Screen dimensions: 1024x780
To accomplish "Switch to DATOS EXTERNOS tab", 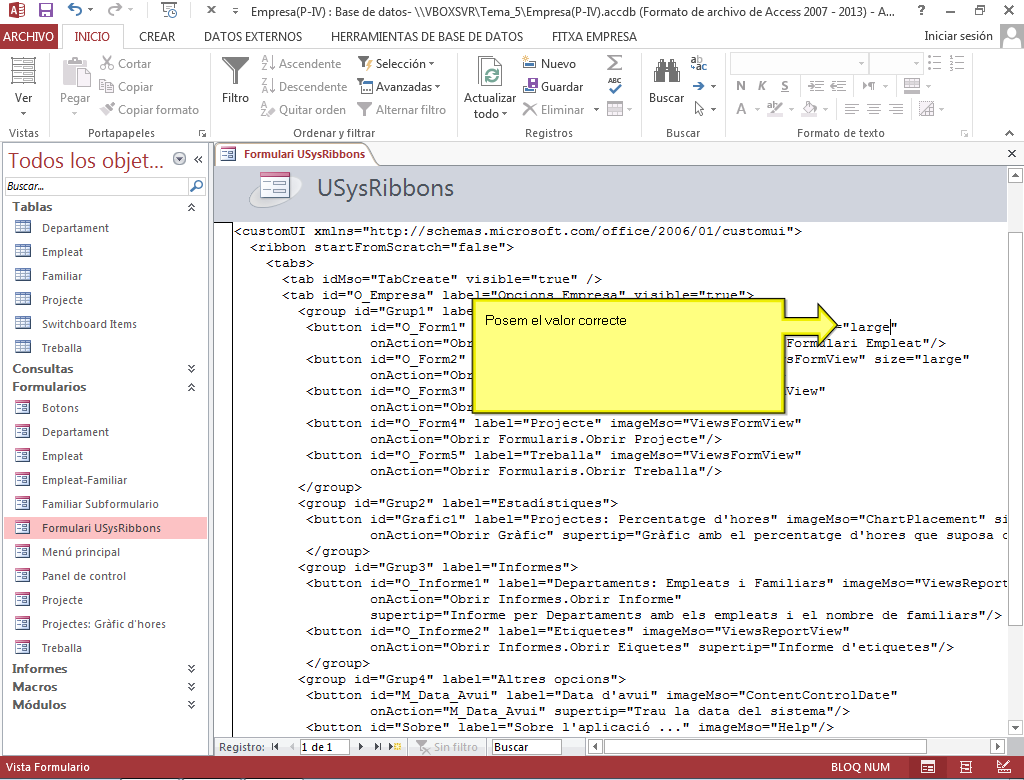I will click(253, 37).
